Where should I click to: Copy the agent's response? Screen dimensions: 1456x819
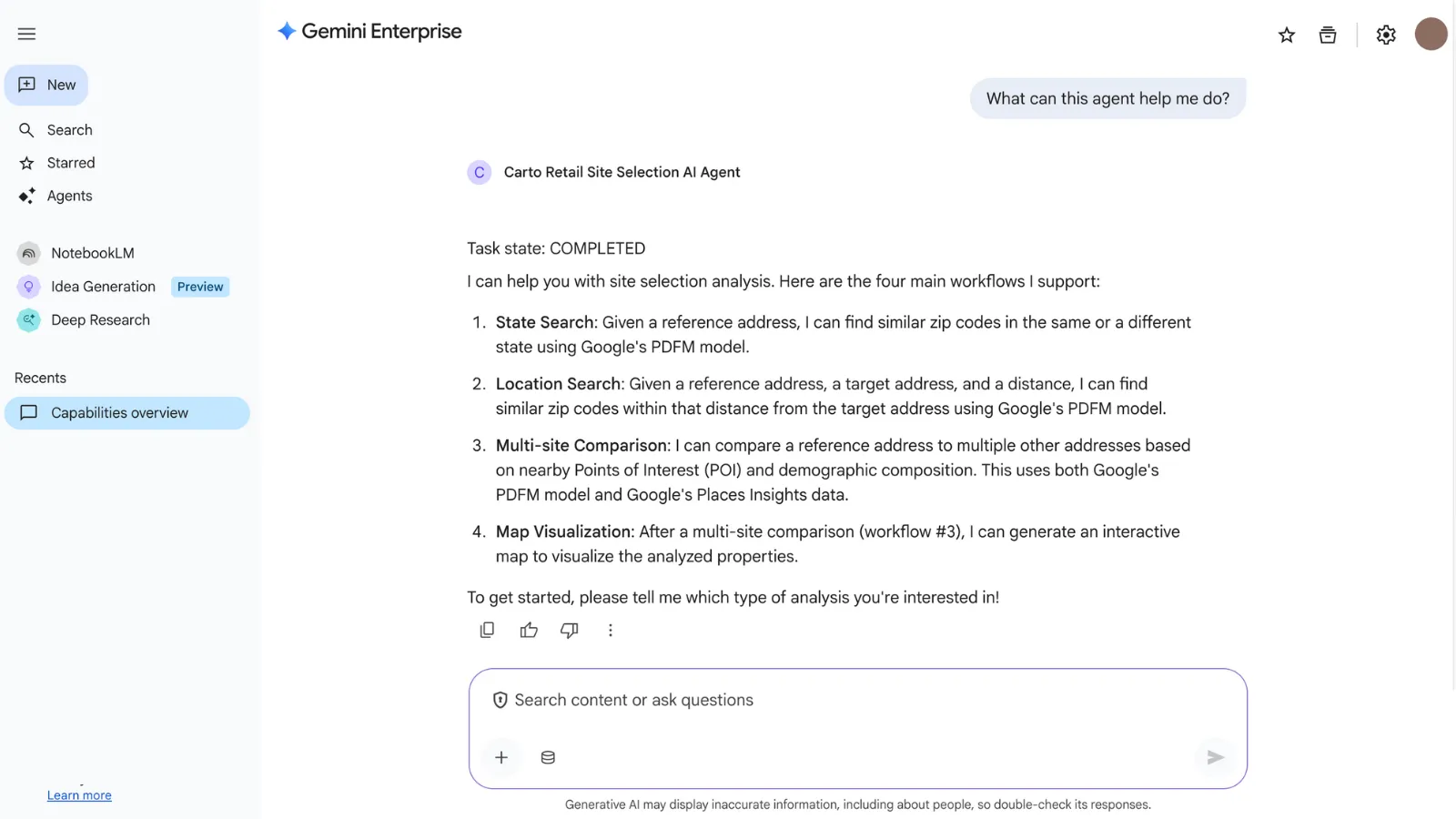point(487,630)
